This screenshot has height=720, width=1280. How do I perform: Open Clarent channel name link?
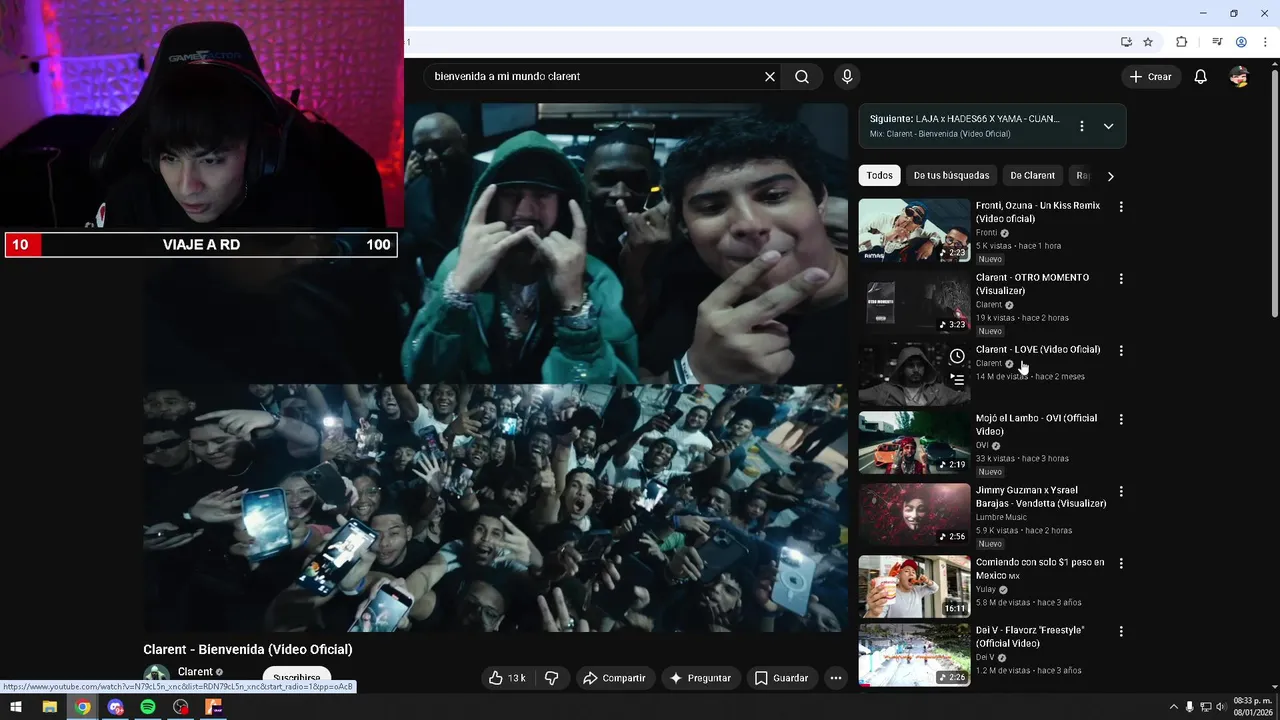195,672
